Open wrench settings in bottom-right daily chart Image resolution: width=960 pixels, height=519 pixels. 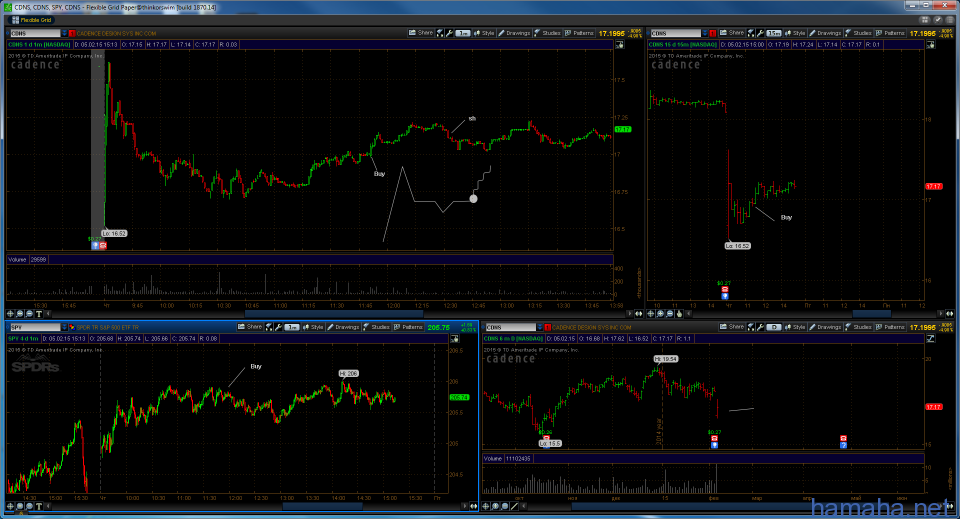pyautogui.click(x=760, y=327)
